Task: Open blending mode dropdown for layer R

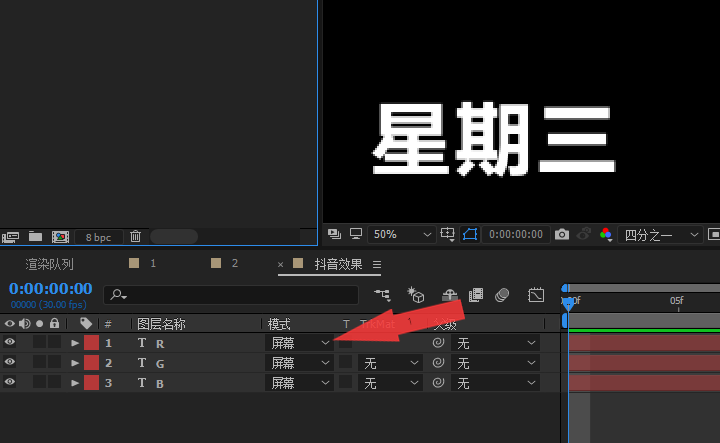Action: [x=300, y=342]
